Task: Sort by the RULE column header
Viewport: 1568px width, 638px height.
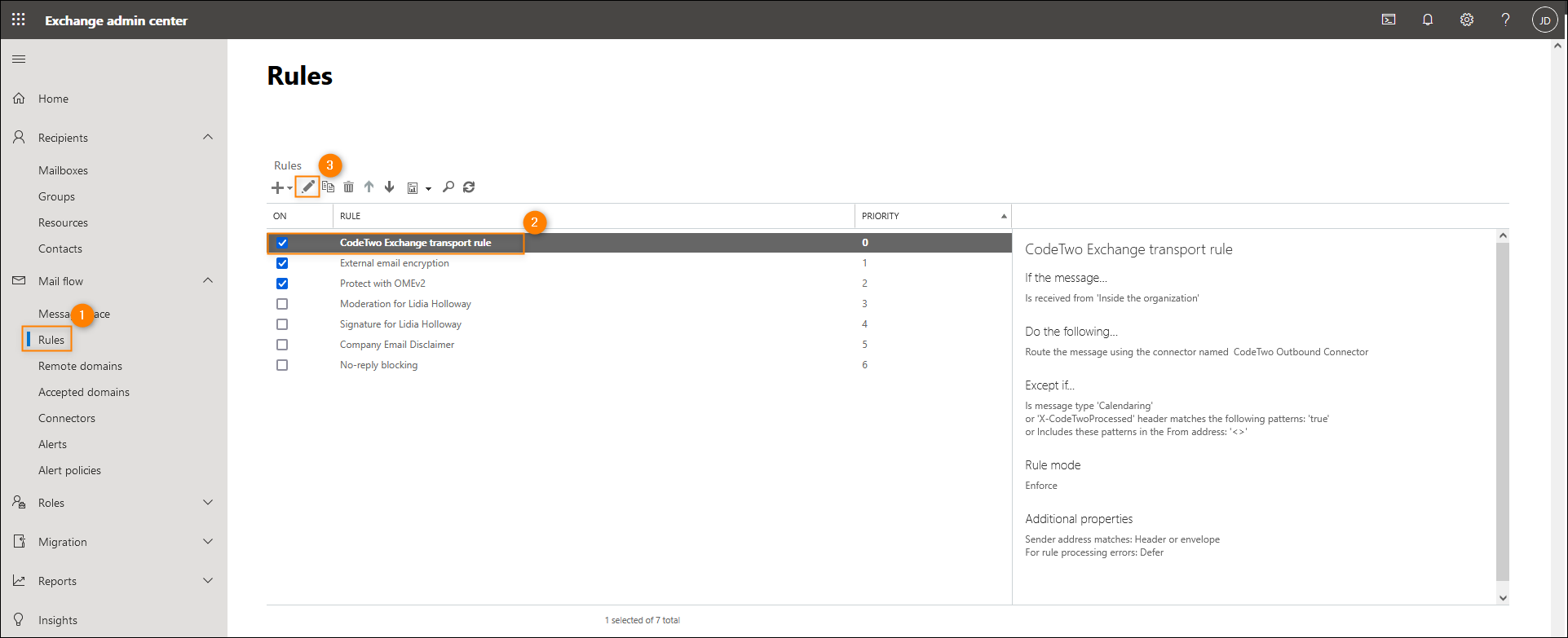Action: [594, 216]
